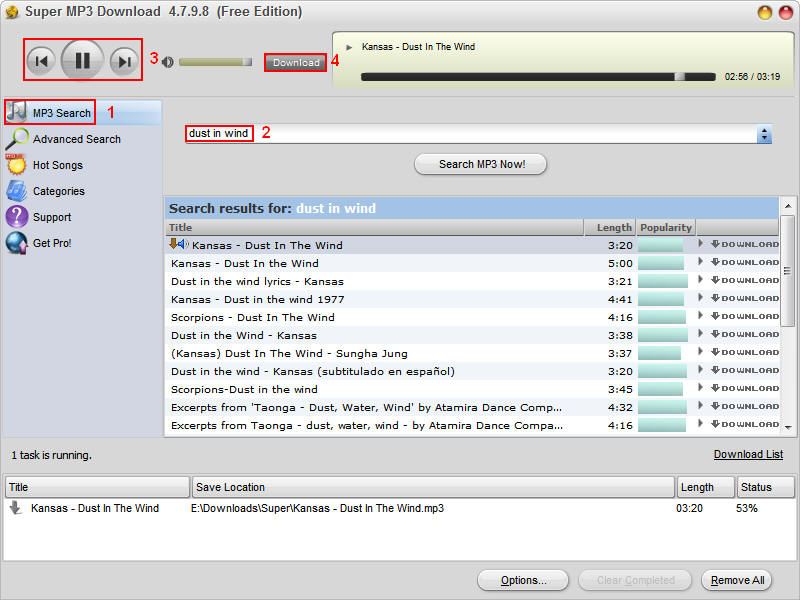Sort results by Length column
The image size is (800, 600).
coord(610,228)
